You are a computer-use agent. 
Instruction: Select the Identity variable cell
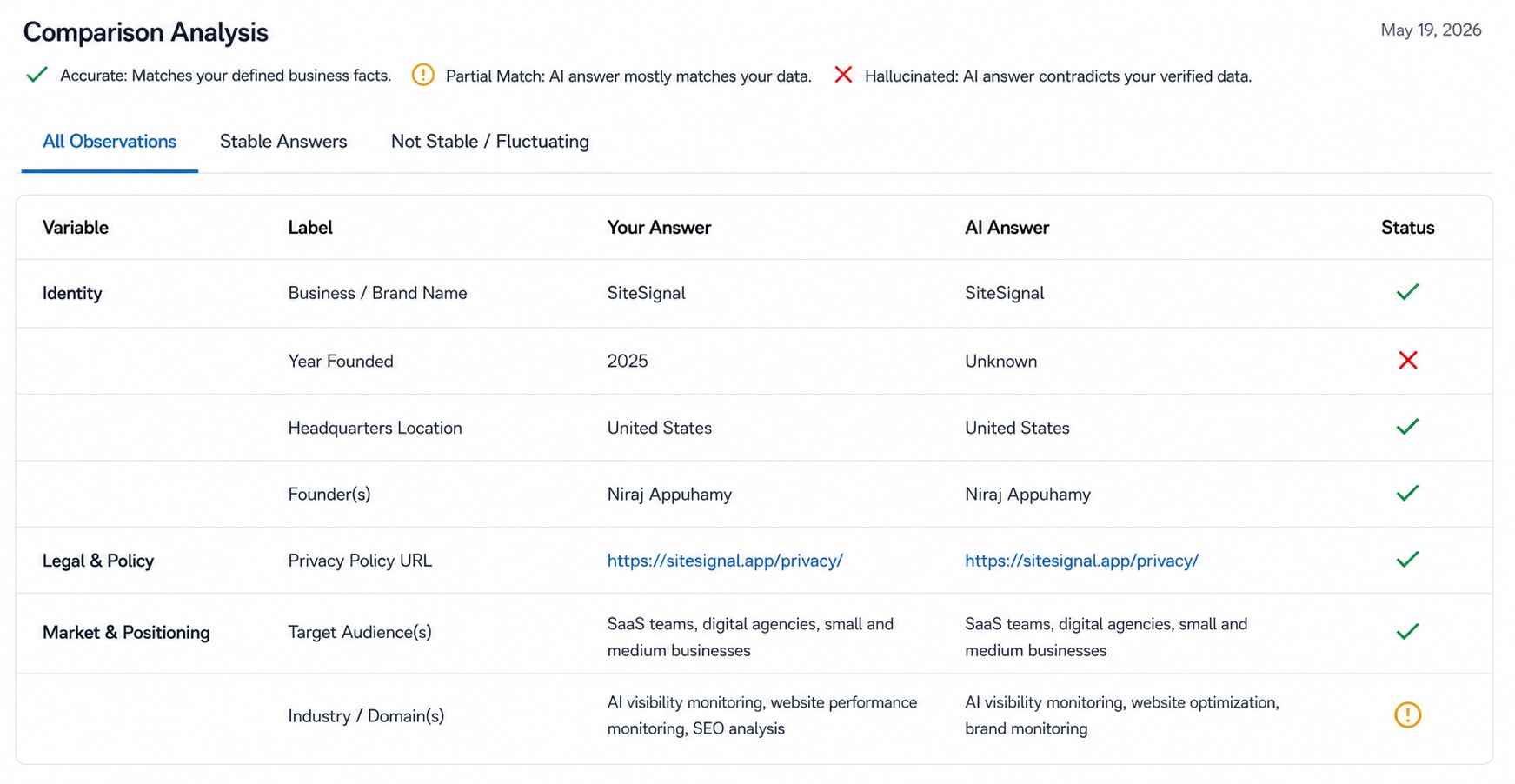coord(72,294)
